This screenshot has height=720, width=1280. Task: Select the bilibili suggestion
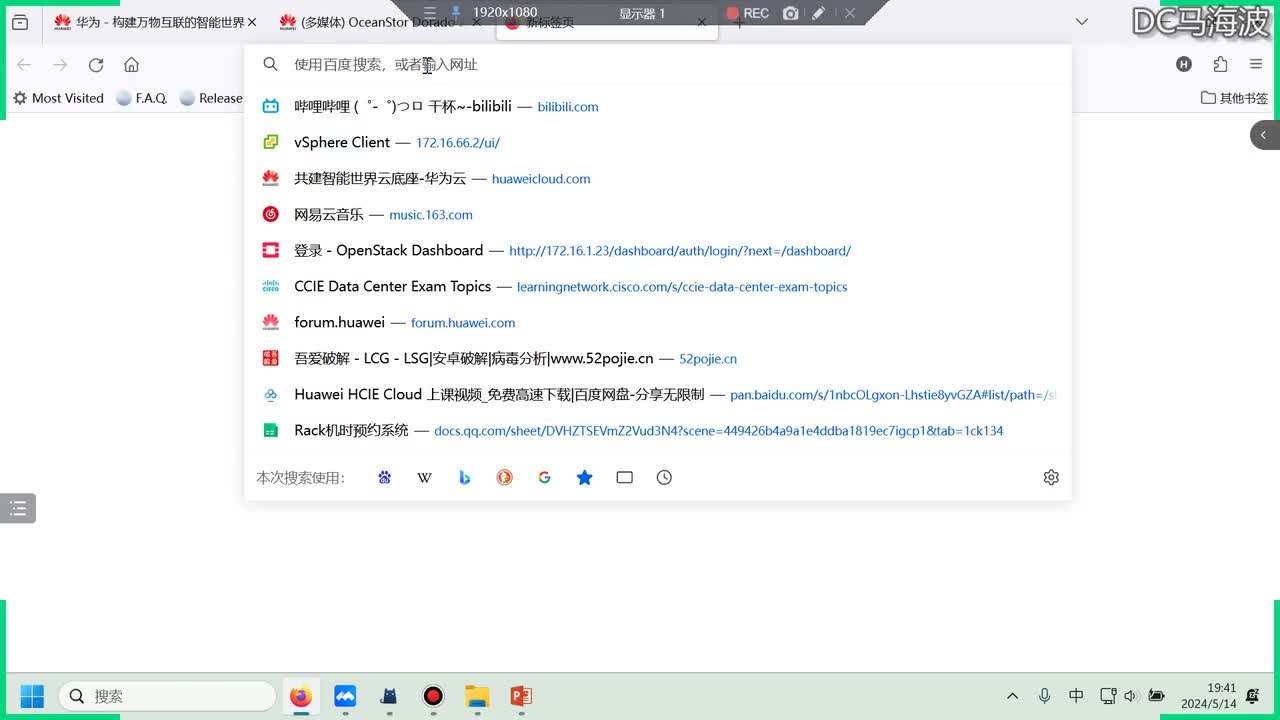pos(658,106)
